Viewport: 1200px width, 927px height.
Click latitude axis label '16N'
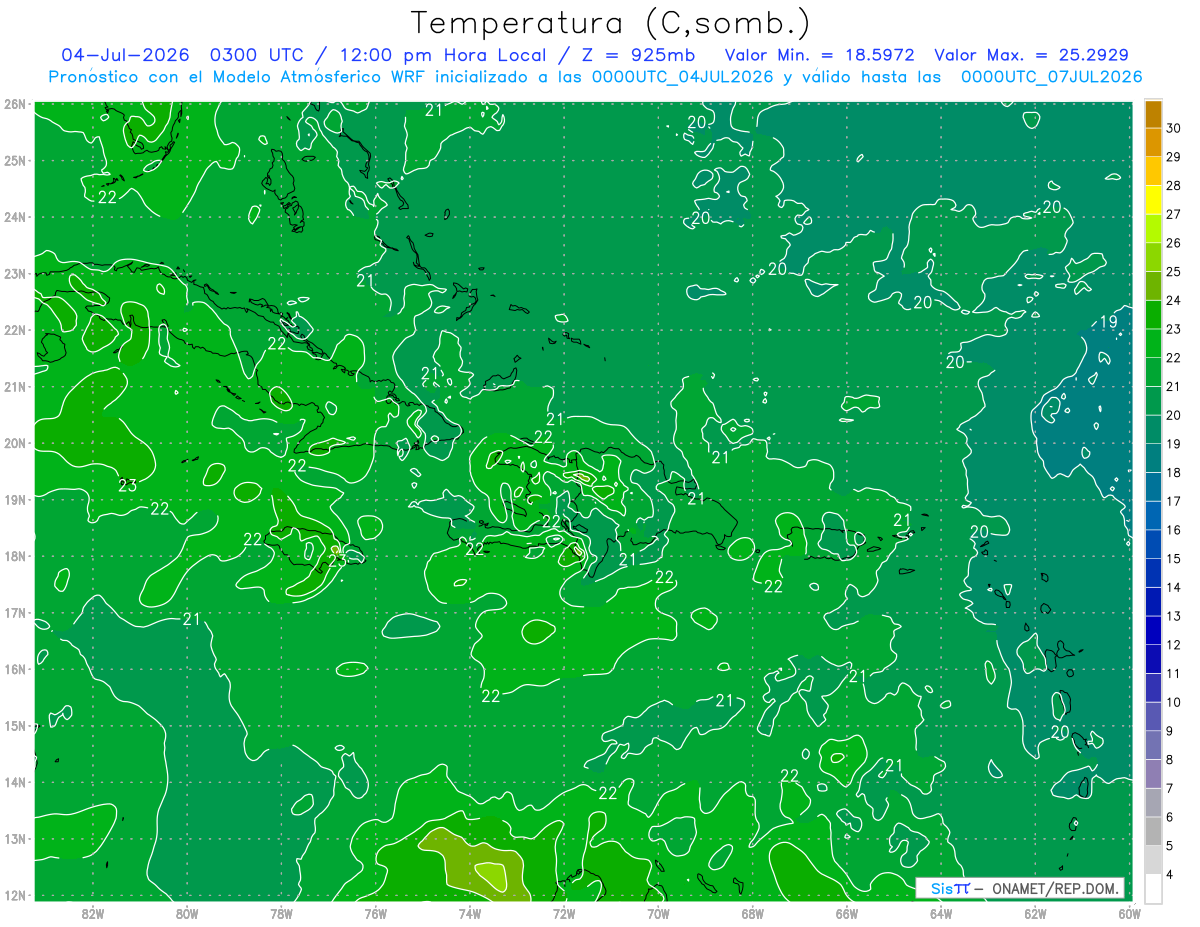(15, 669)
